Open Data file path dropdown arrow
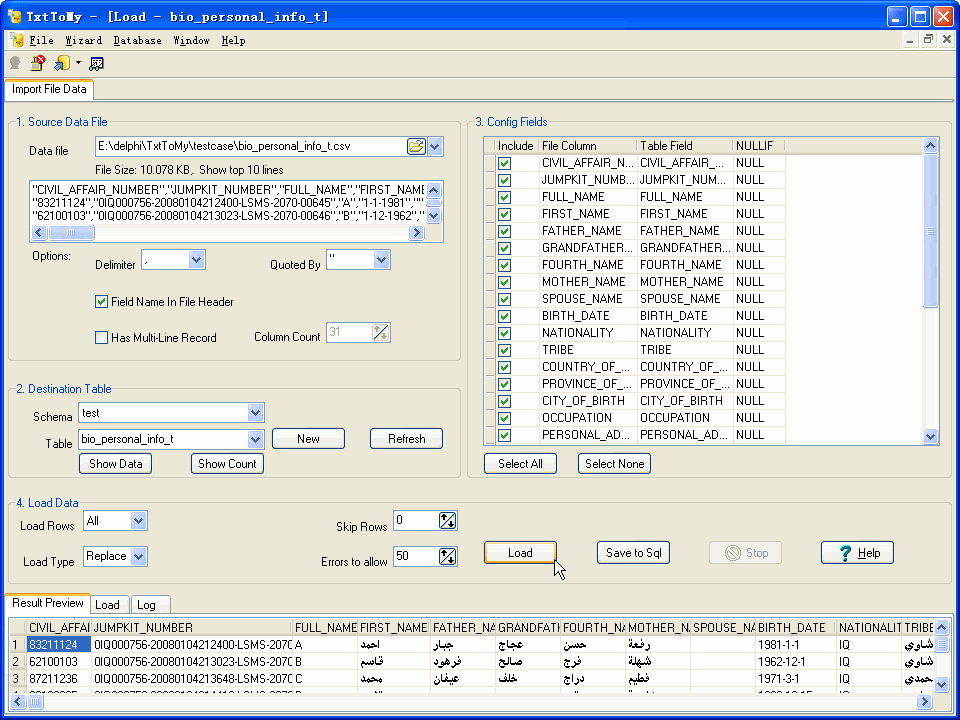This screenshot has width=960, height=720. point(435,146)
